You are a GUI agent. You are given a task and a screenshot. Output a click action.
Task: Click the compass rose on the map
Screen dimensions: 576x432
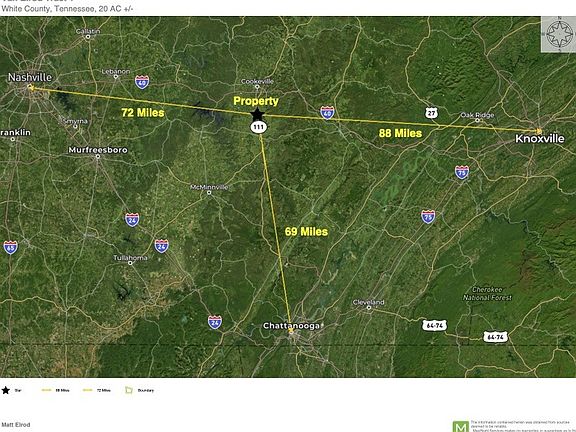point(558,34)
